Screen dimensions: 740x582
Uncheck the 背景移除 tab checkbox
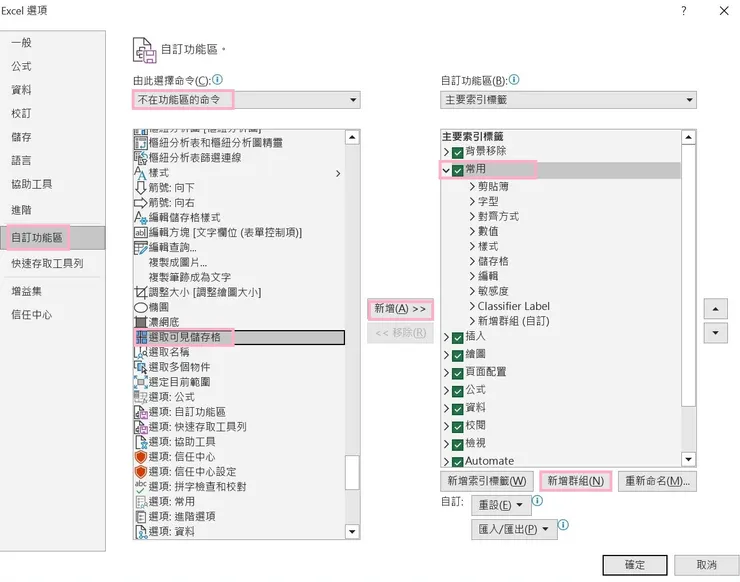(x=457, y=152)
